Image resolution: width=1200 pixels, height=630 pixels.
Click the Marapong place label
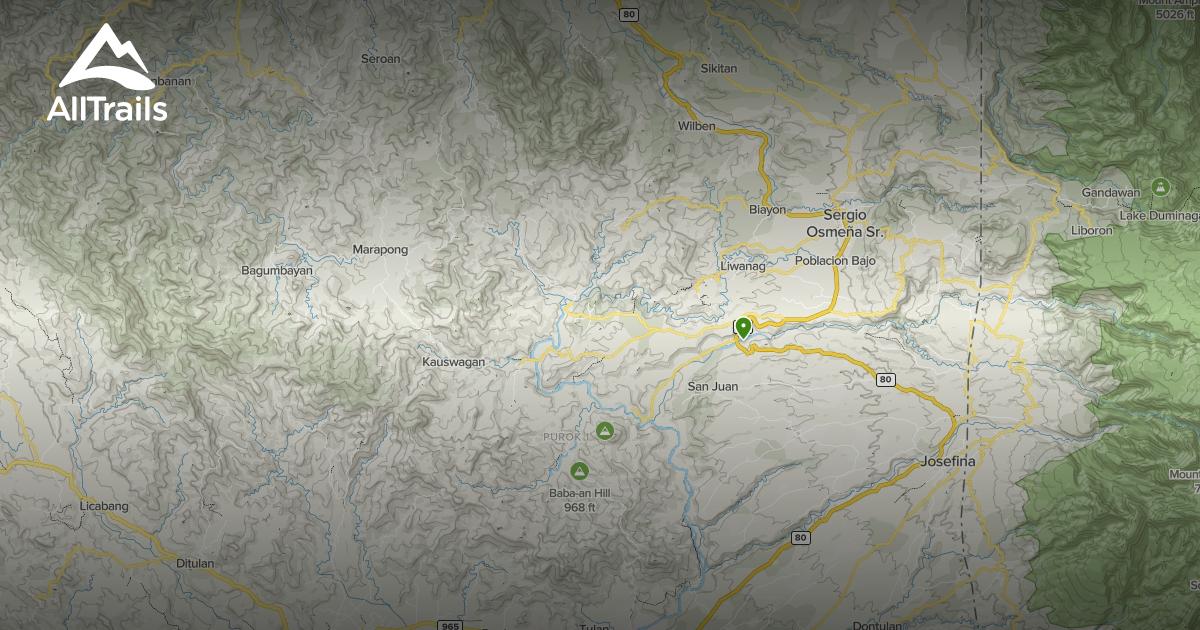tap(380, 249)
